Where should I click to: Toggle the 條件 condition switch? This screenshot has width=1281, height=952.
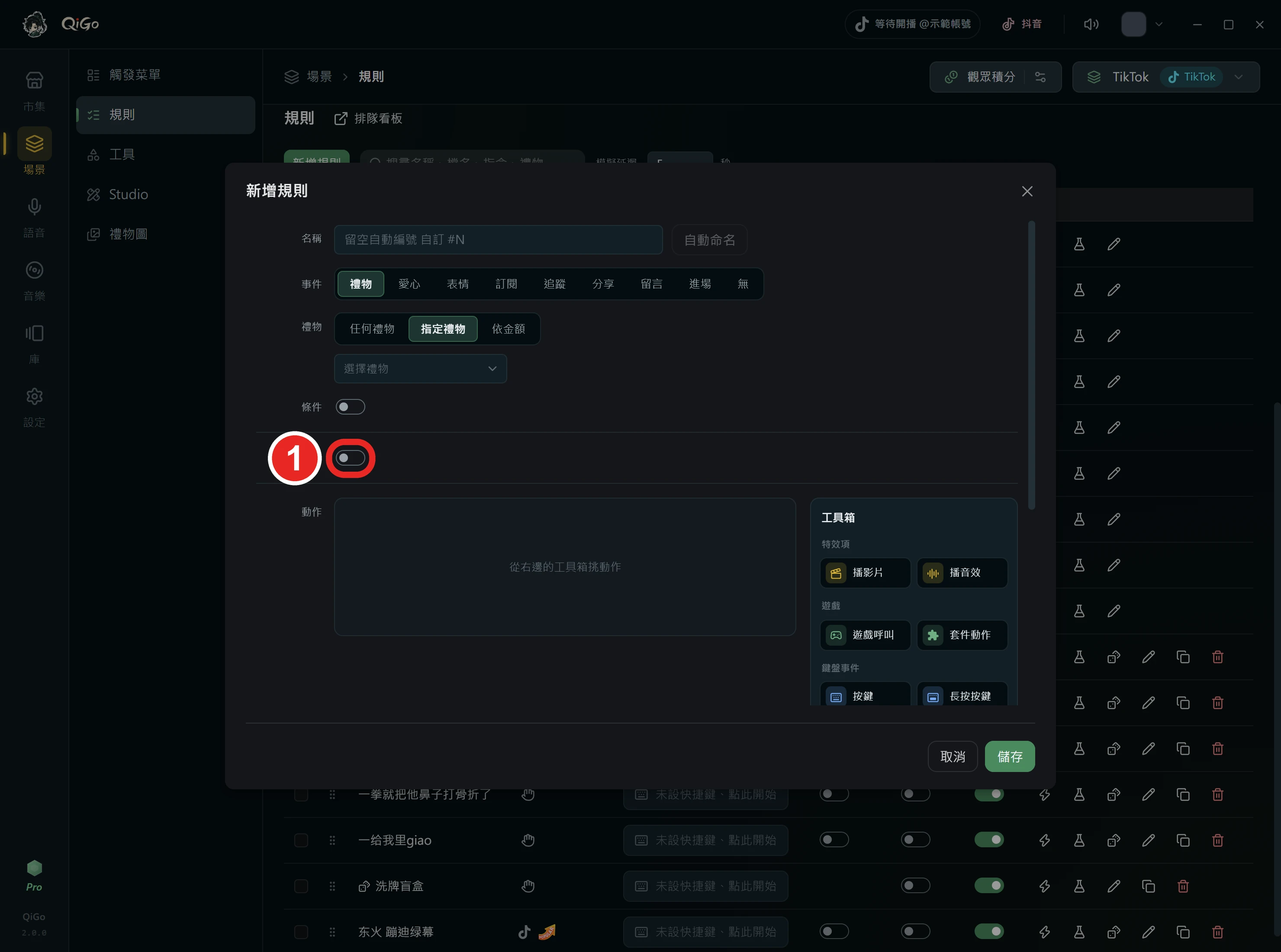click(351, 407)
